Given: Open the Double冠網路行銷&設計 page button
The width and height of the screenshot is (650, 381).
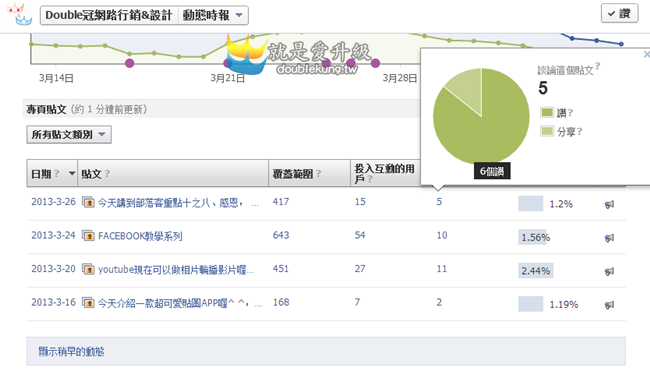Looking at the screenshot, I should (x=109, y=15).
